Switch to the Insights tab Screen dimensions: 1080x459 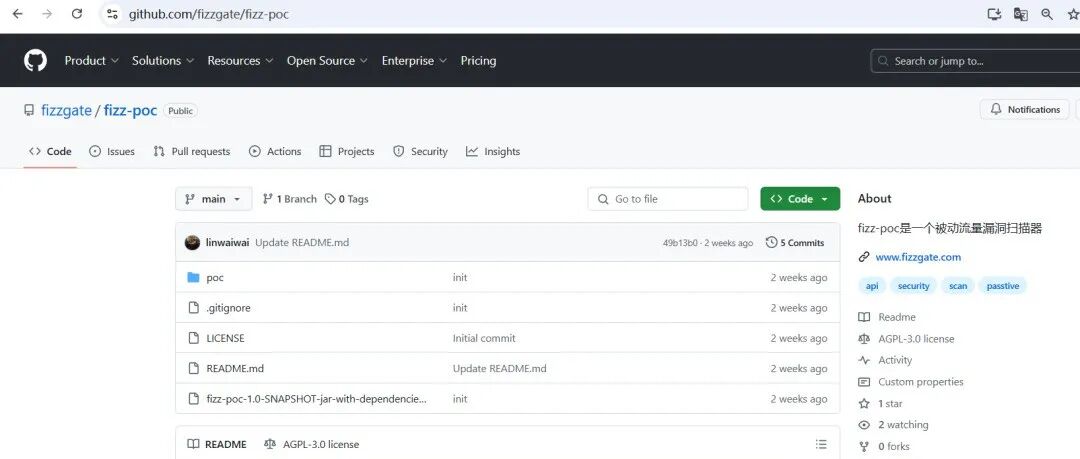point(493,152)
